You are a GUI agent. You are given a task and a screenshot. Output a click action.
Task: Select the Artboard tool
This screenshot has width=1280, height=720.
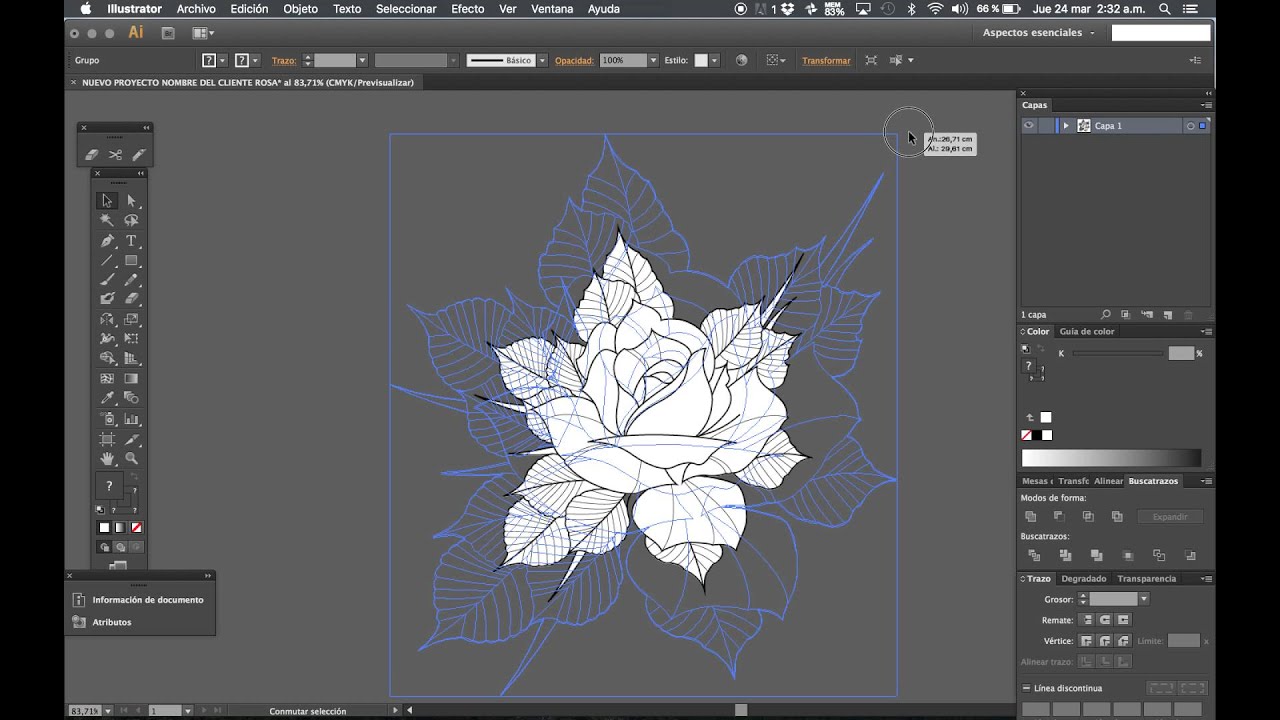click(107, 439)
